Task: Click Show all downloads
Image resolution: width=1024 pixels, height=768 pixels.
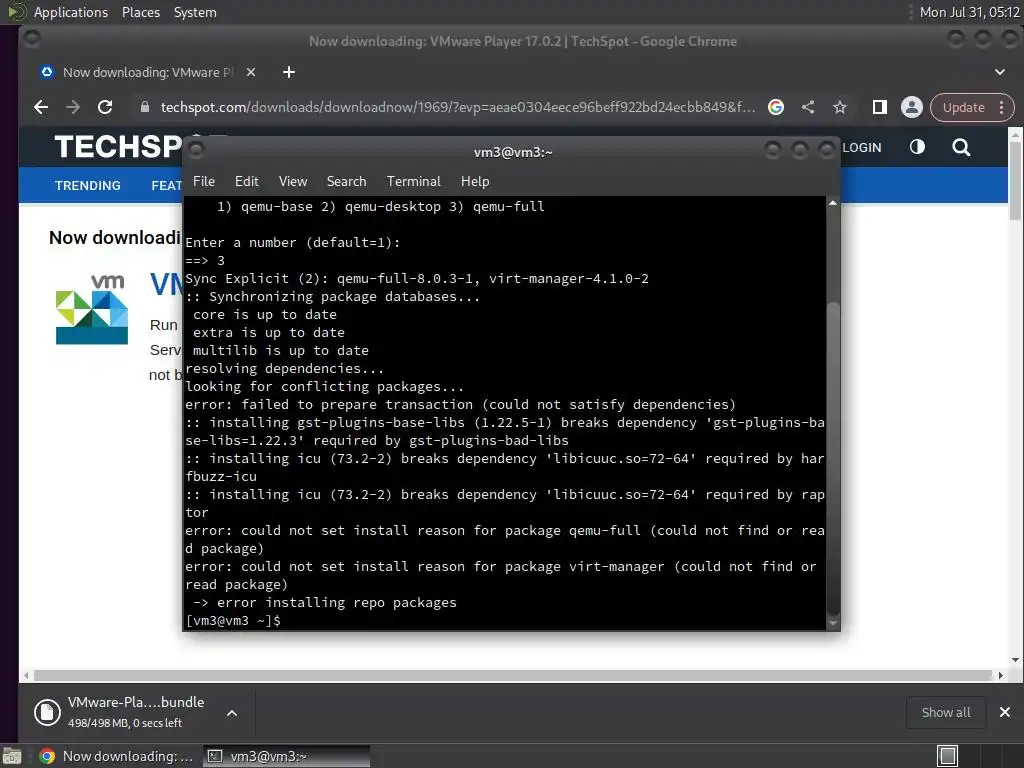Action: point(946,712)
